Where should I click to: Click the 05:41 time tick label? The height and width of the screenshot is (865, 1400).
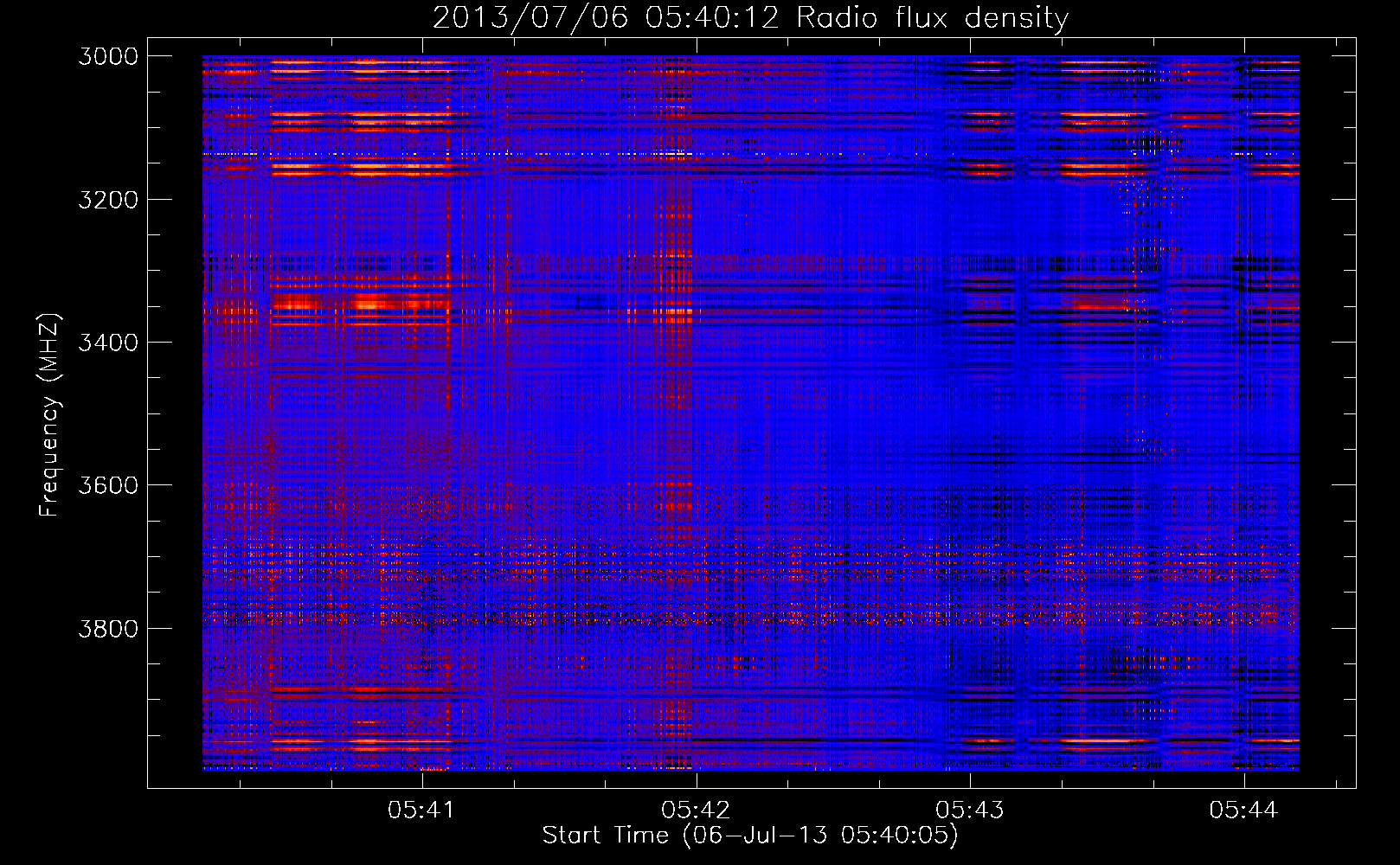(x=421, y=811)
